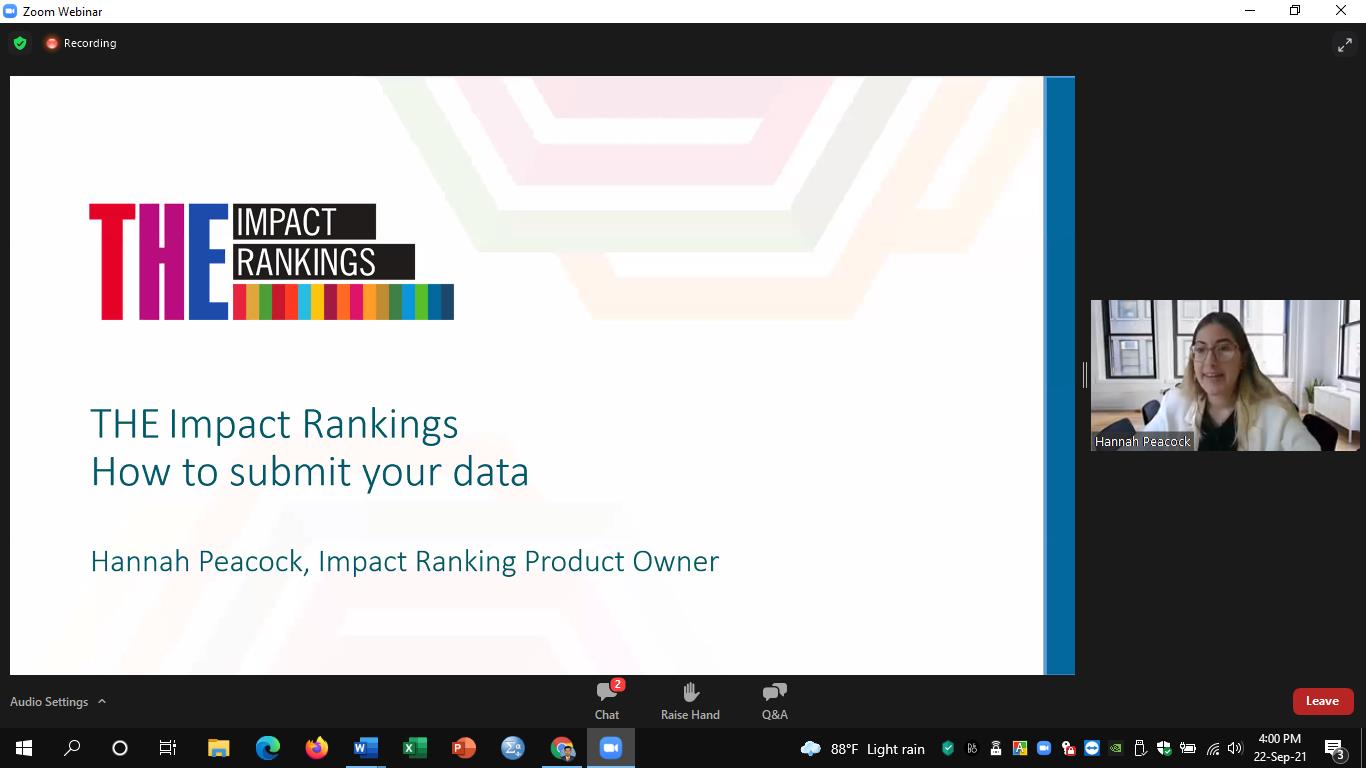Open TeamViewer tray icon

pyautogui.click(x=1092, y=748)
